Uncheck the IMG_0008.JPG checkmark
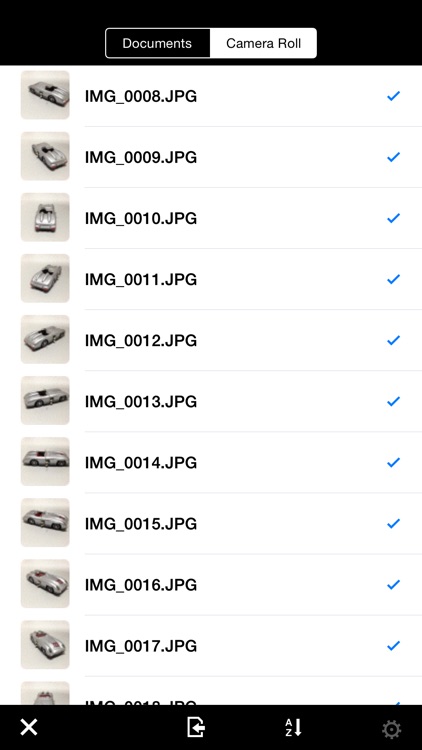The image size is (422, 750). coord(393,96)
